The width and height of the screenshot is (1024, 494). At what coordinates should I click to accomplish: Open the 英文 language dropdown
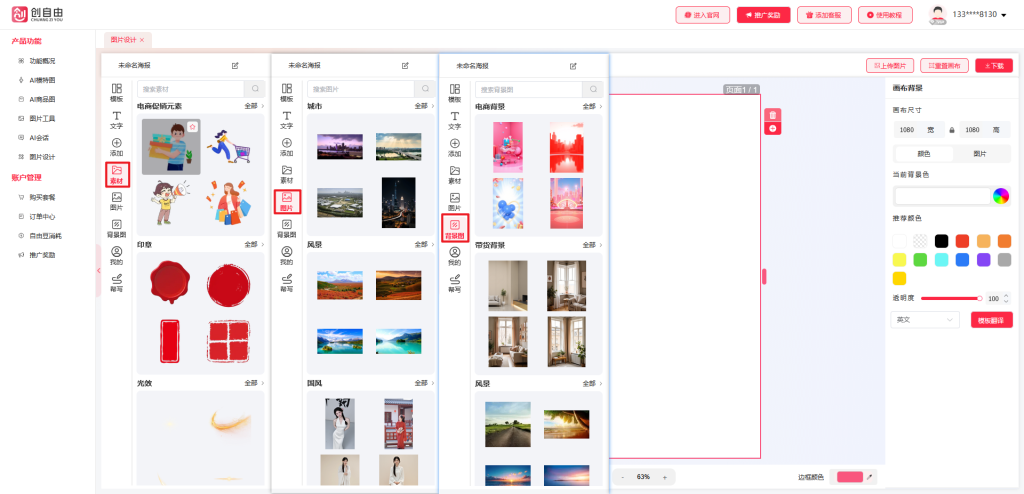(x=924, y=320)
